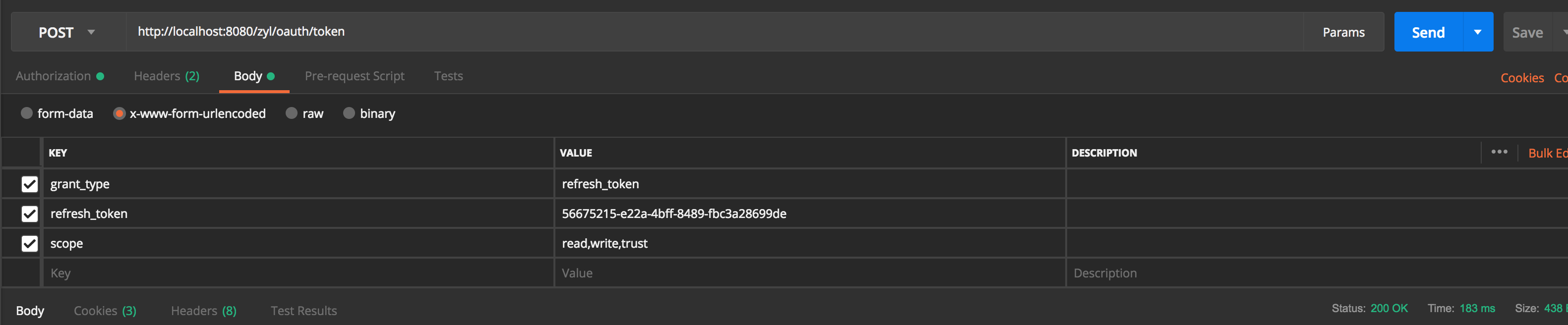Image resolution: width=1568 pixels, height=325 pixels.
Task: Click the three-dots column options icon
Action: (x=1499, y=152)
